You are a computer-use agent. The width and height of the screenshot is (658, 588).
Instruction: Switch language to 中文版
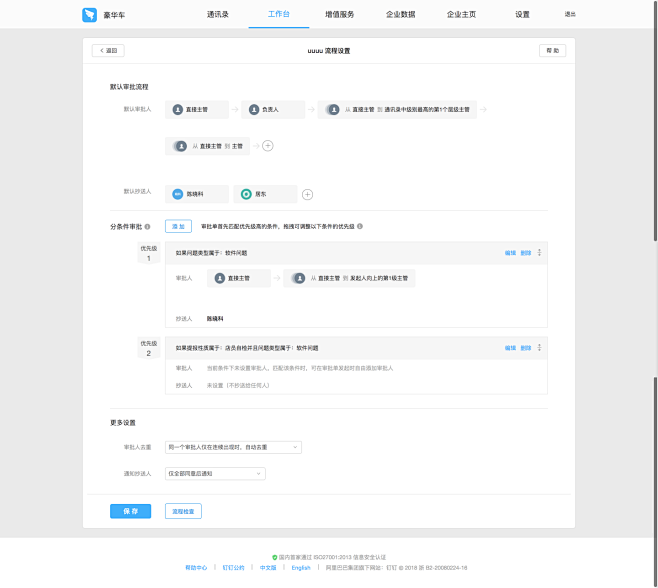point(268,567)
